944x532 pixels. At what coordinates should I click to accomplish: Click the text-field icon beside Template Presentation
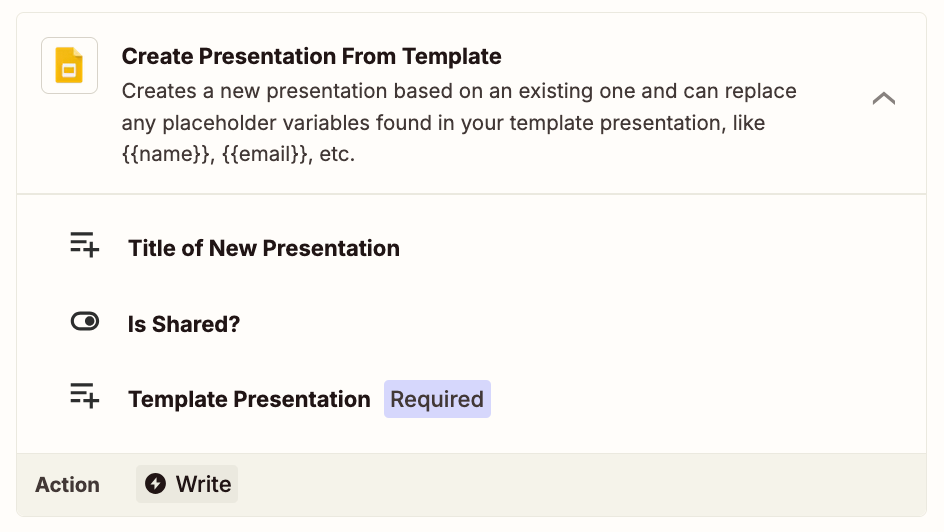(84, 396)
